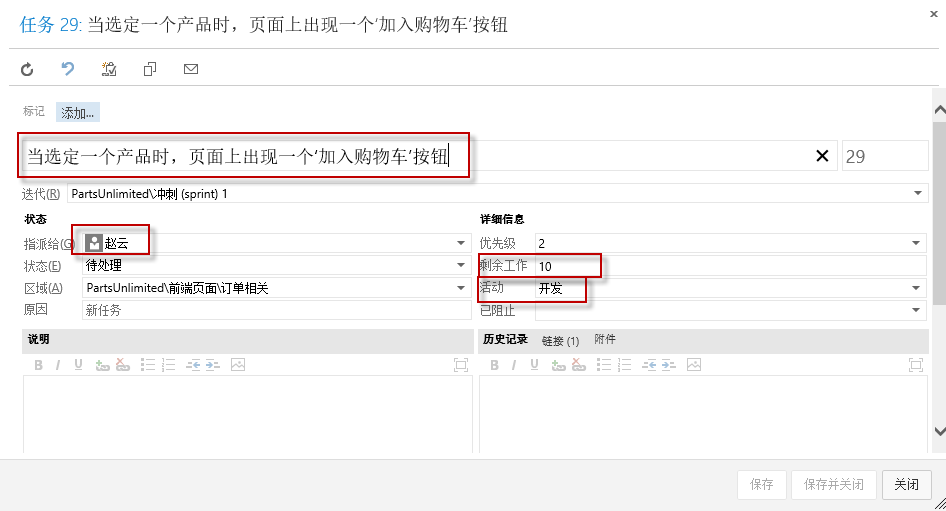This screenshot has height=511, width=946.
Task: Click the 关闭 button
Action: (906, 484)
